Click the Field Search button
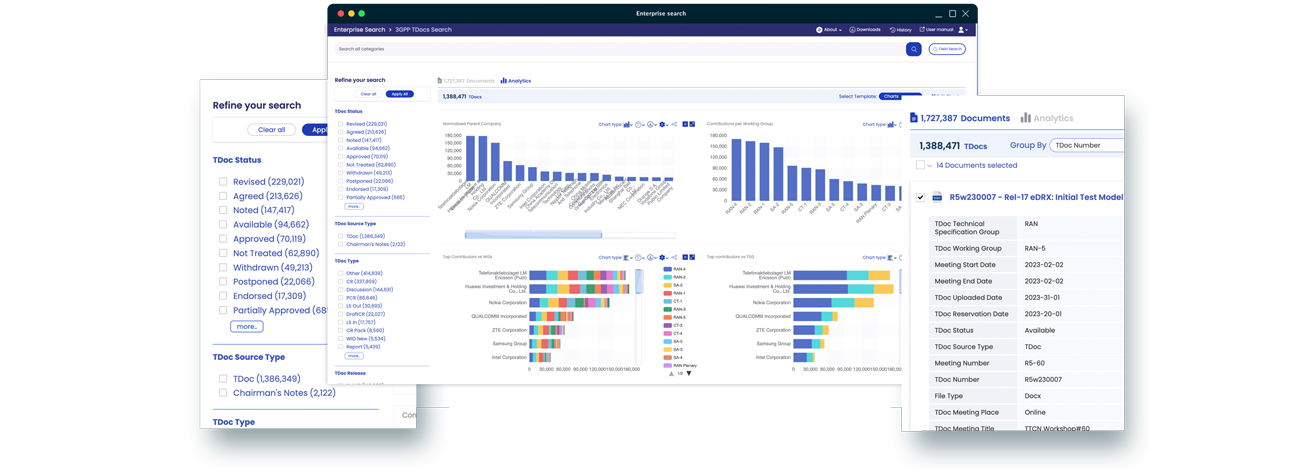Image resolution: width=1300 pixels, height=472 pixels. pyautogui.click(x=946, y=49)
